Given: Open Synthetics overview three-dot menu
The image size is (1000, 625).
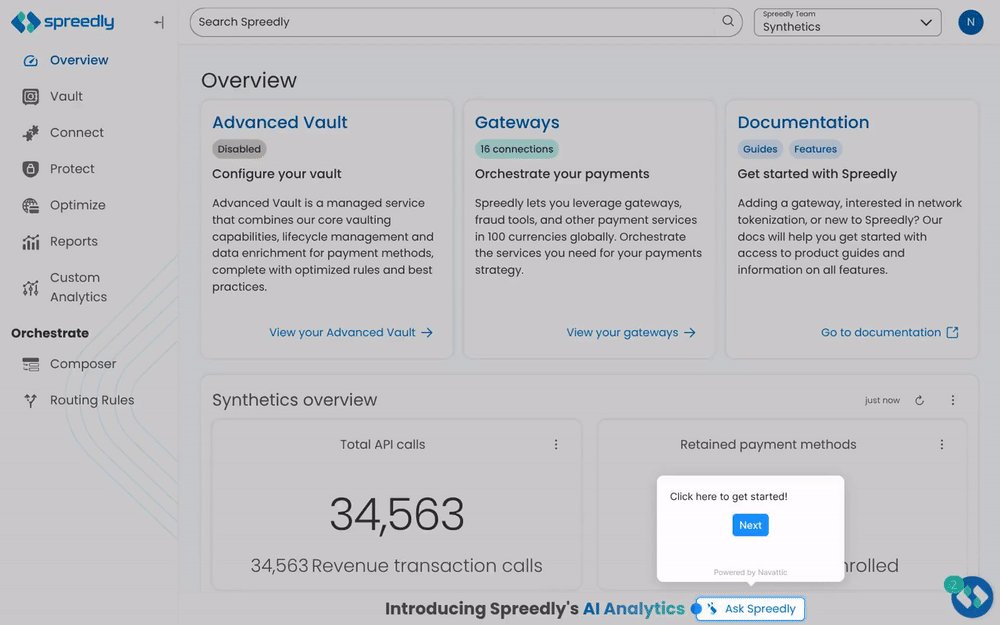Looking at the screenshot, I should [953, 401].
